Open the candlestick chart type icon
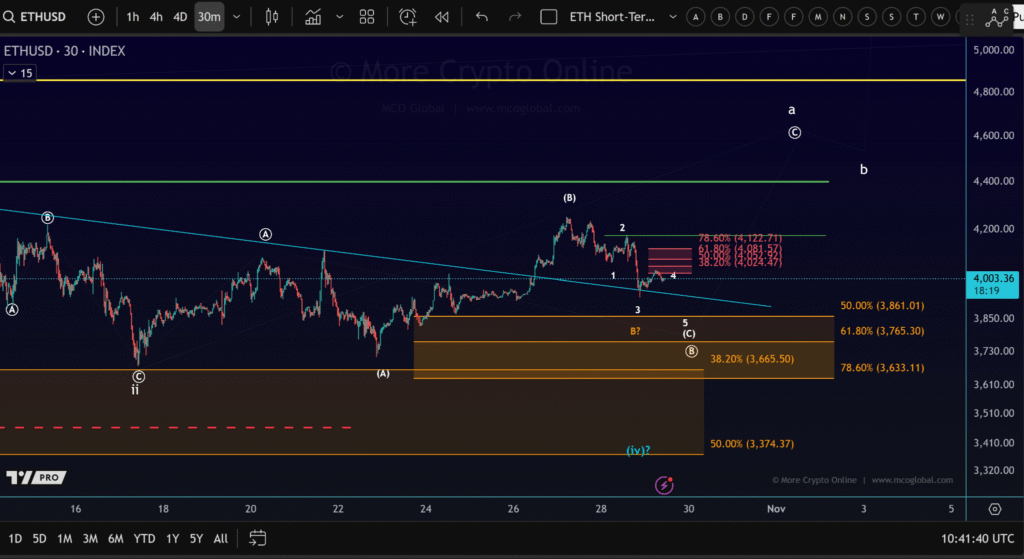Screen dimensions: 1024x559 (272, 17)
